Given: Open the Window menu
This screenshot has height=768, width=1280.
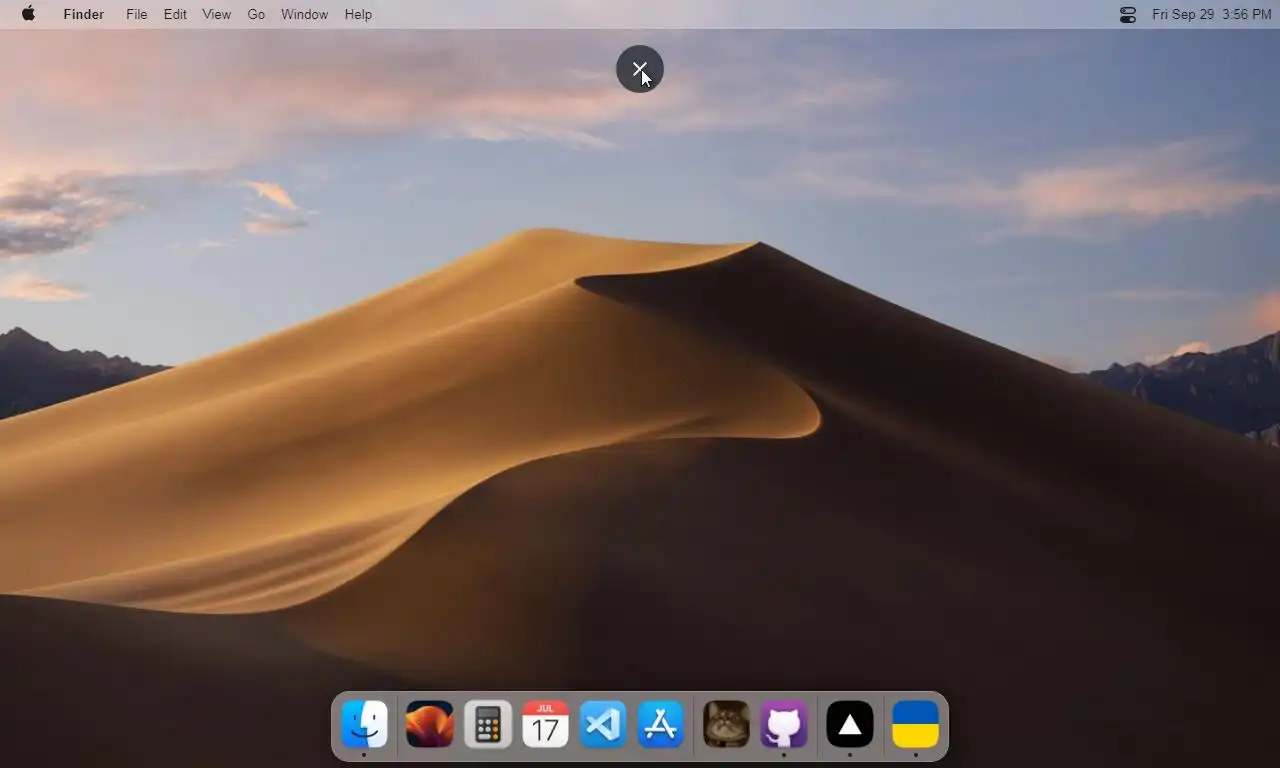Looking at the screenshot, I should point(304,14).
